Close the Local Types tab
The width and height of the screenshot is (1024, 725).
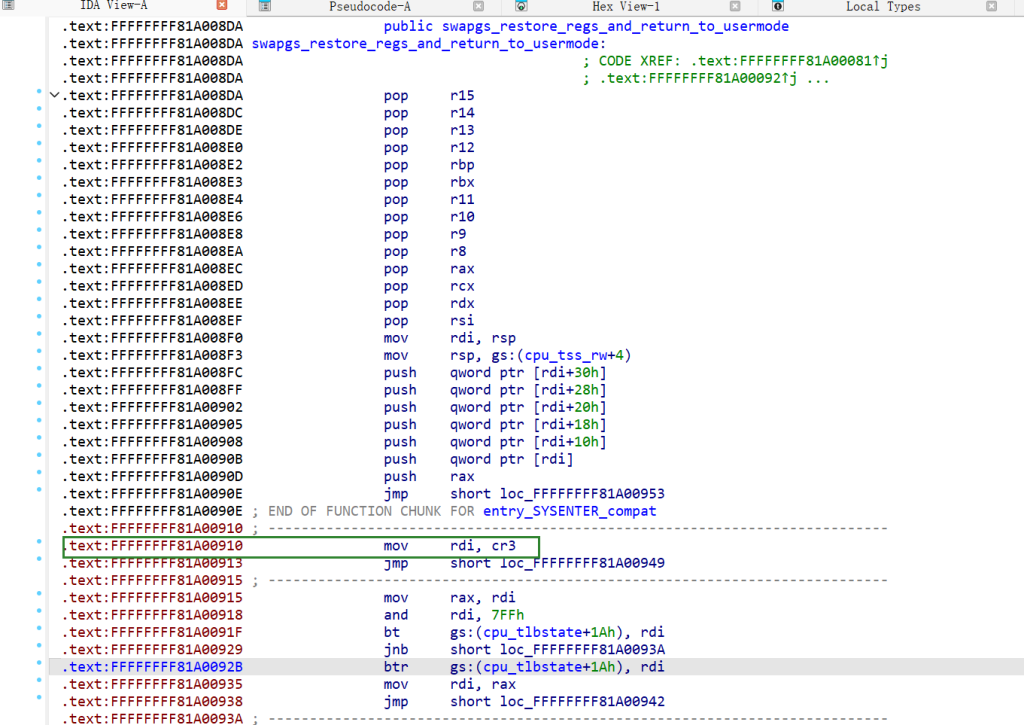(x=991, y=6)
